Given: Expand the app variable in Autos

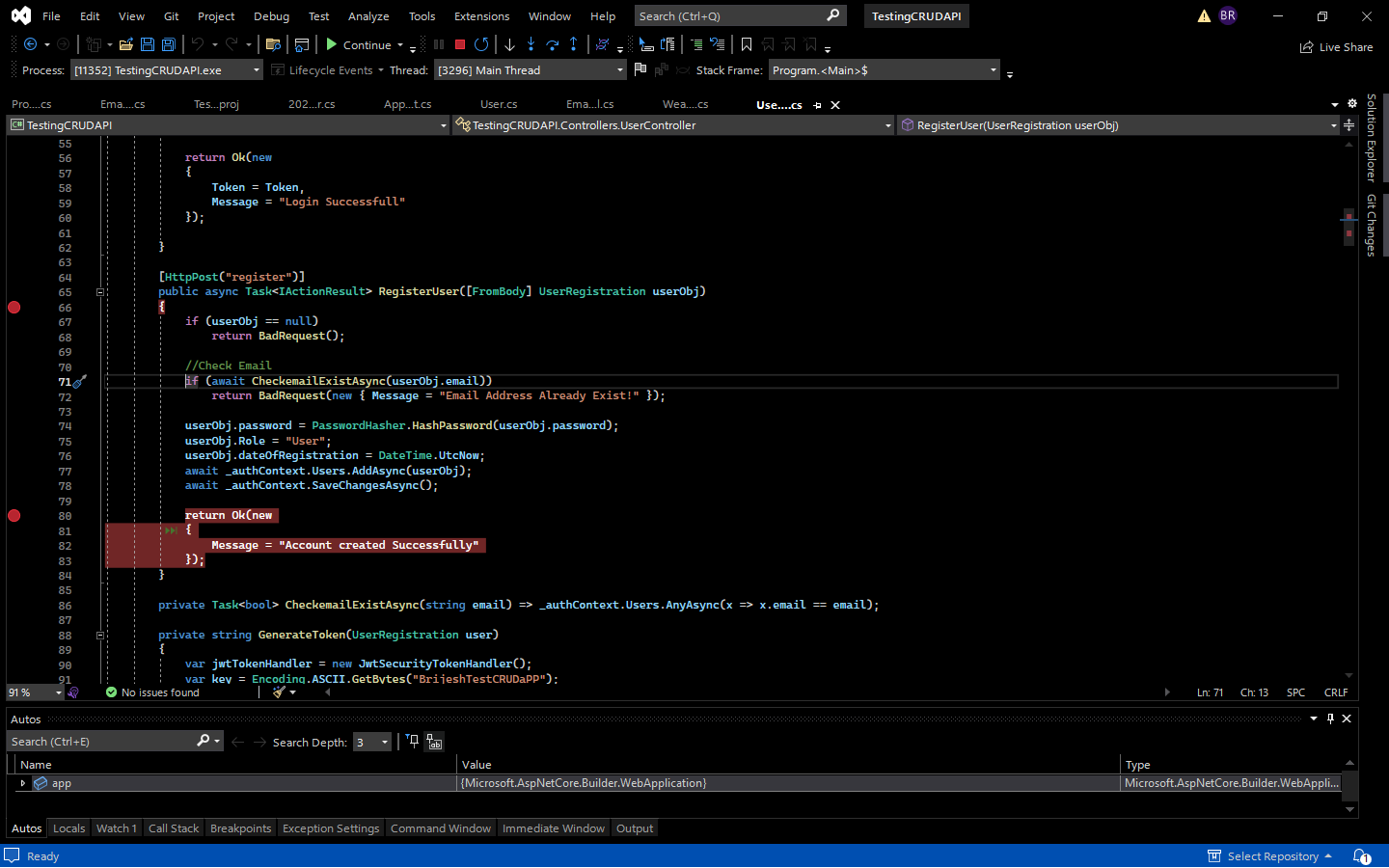Looking at the screenshot, I should (23, 783).
